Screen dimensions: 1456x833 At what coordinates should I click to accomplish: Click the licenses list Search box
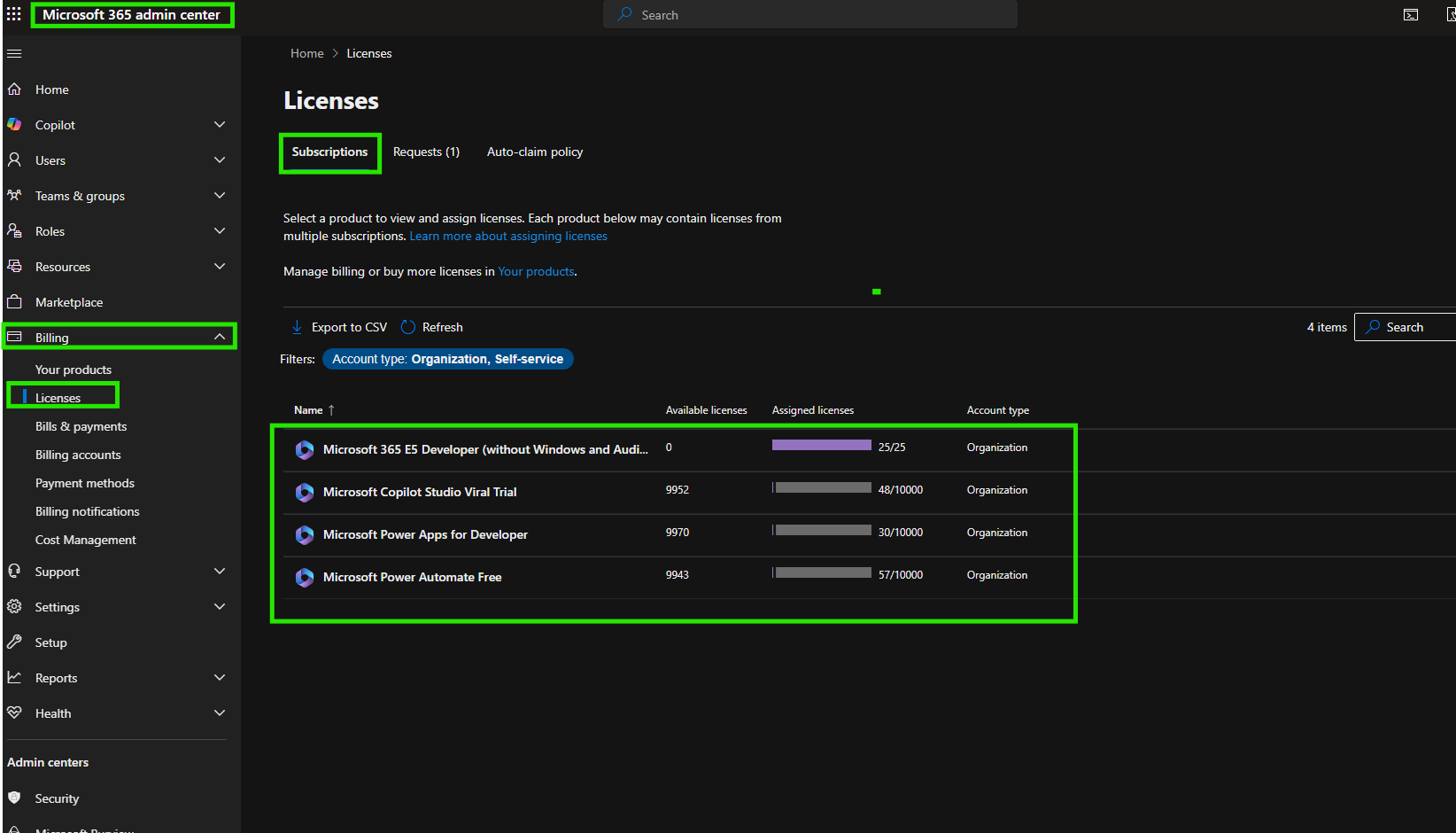(1406, 327)
